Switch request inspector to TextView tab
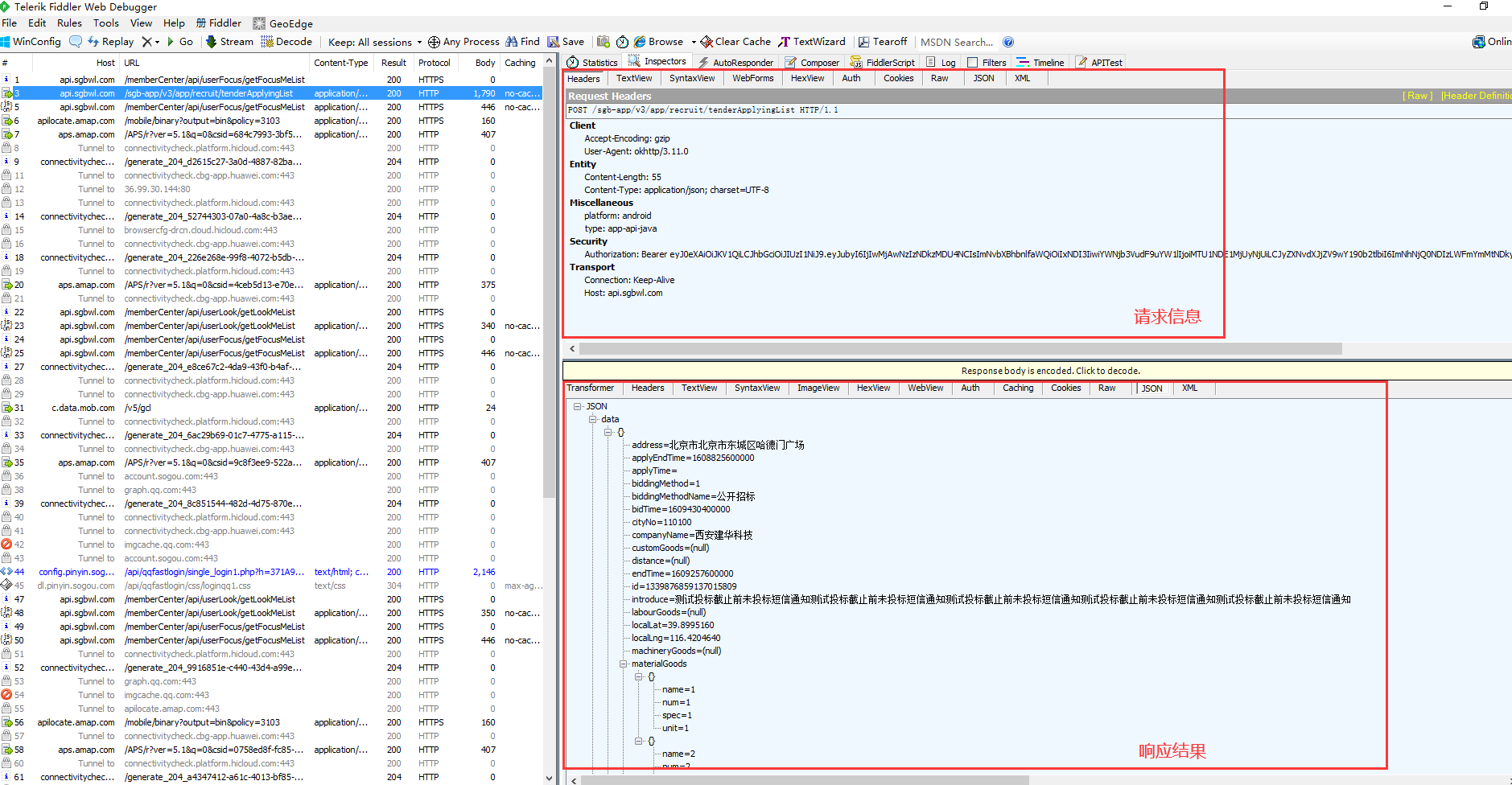The height and width of the screenshot is (785, 1512). tap(634, 78)
